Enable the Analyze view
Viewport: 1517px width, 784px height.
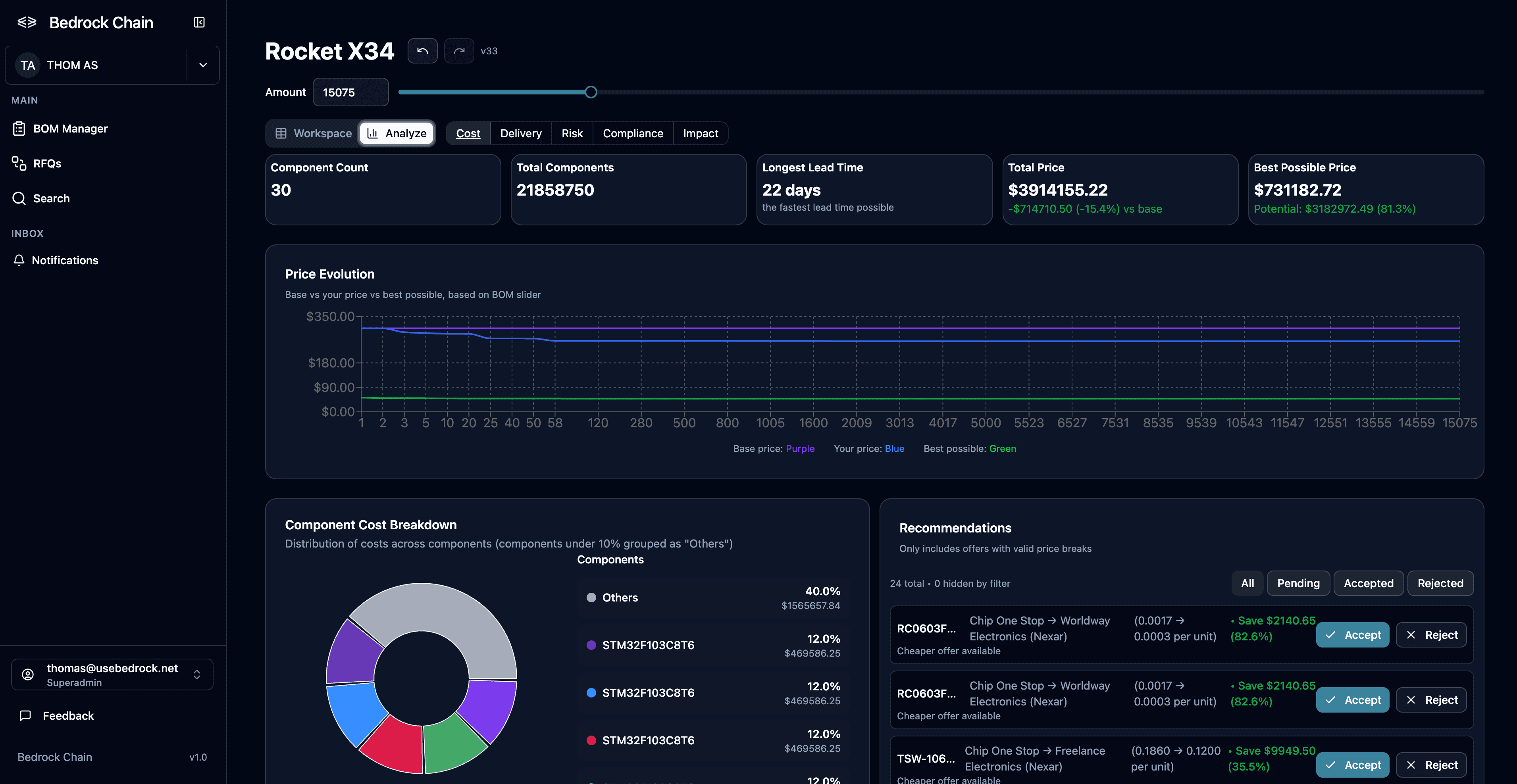[x=397, y=133]
